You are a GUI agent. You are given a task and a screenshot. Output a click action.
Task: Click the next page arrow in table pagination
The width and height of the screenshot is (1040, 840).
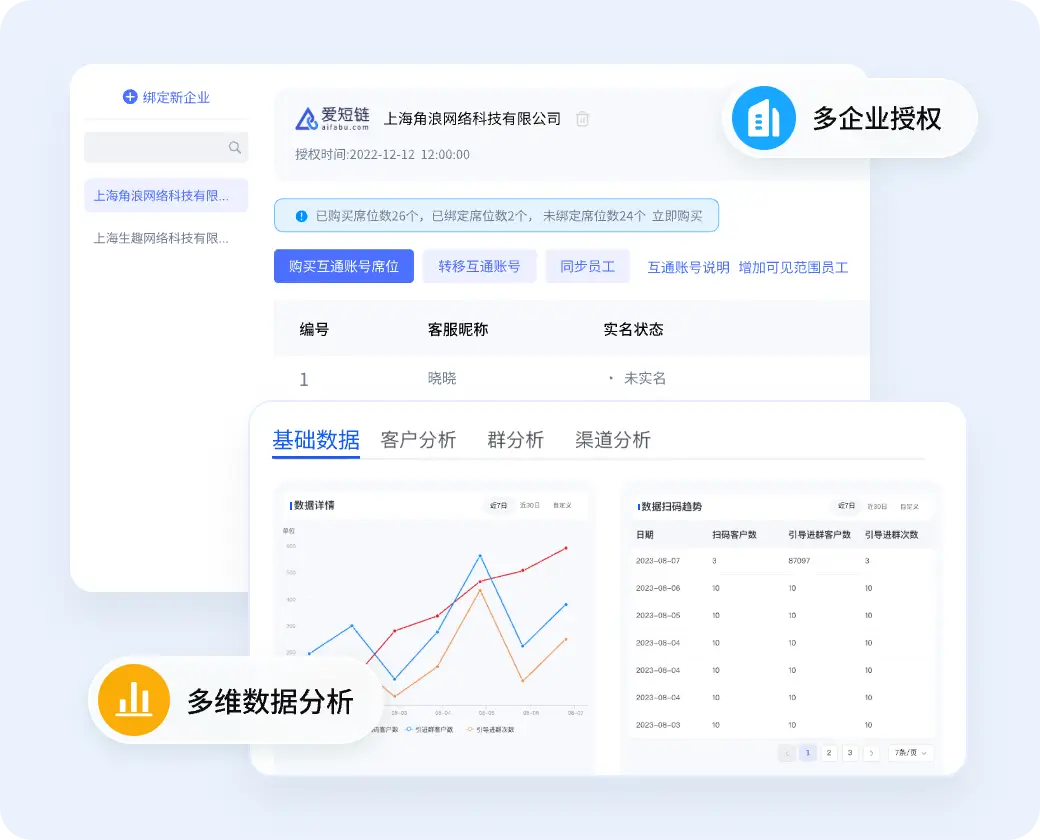pos(872,752)
